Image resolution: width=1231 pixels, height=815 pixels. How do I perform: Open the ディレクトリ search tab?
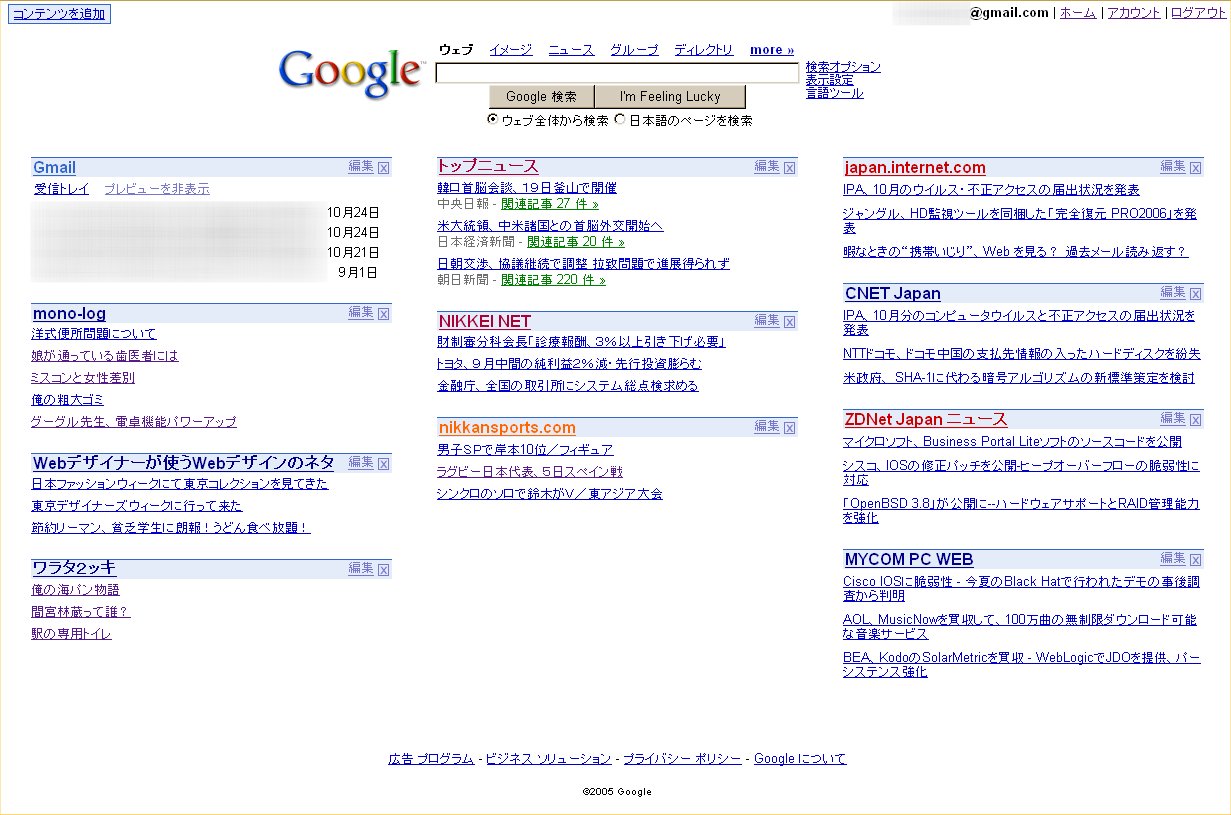tap(703, 50)
